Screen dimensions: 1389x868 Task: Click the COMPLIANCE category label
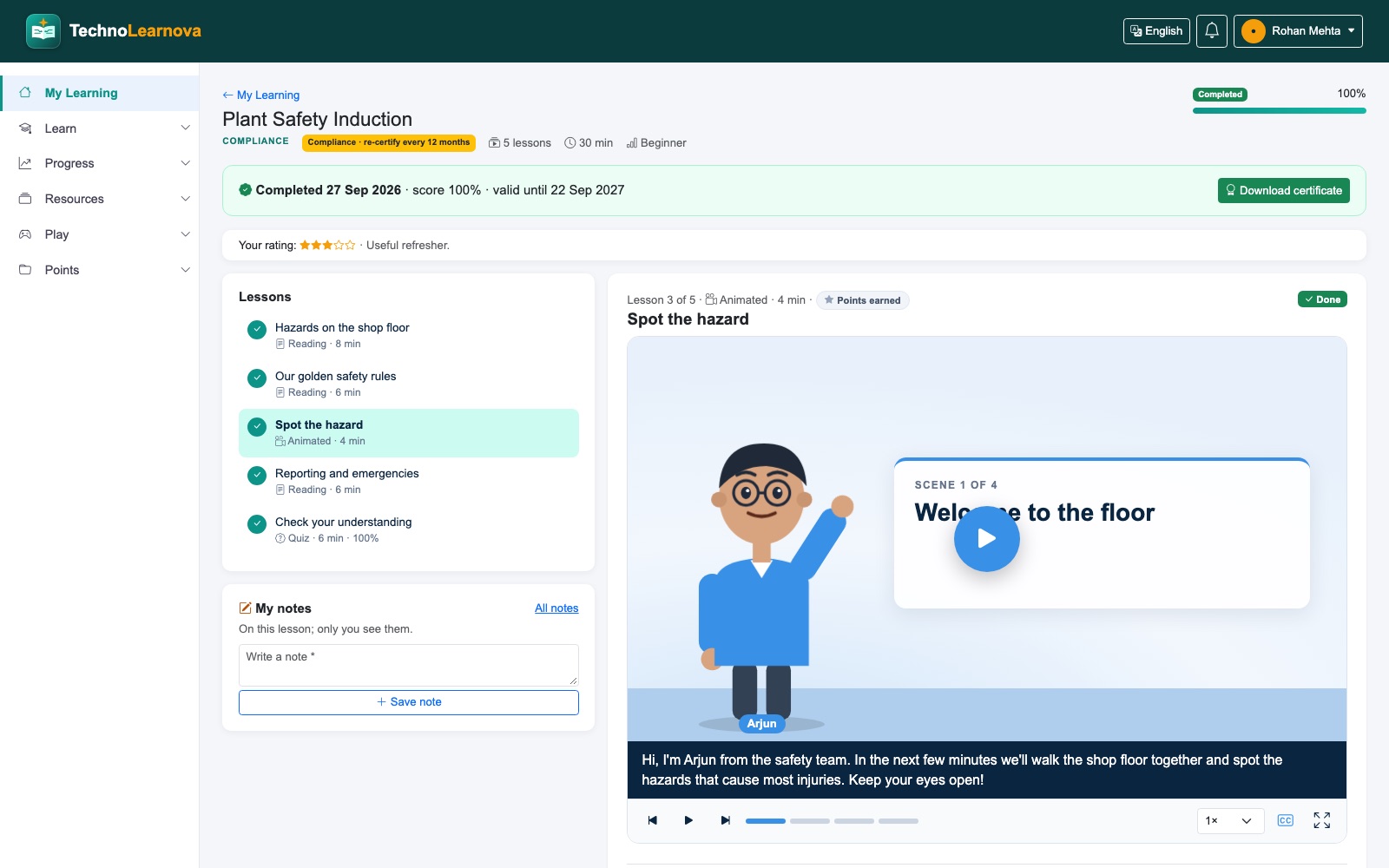255,141
